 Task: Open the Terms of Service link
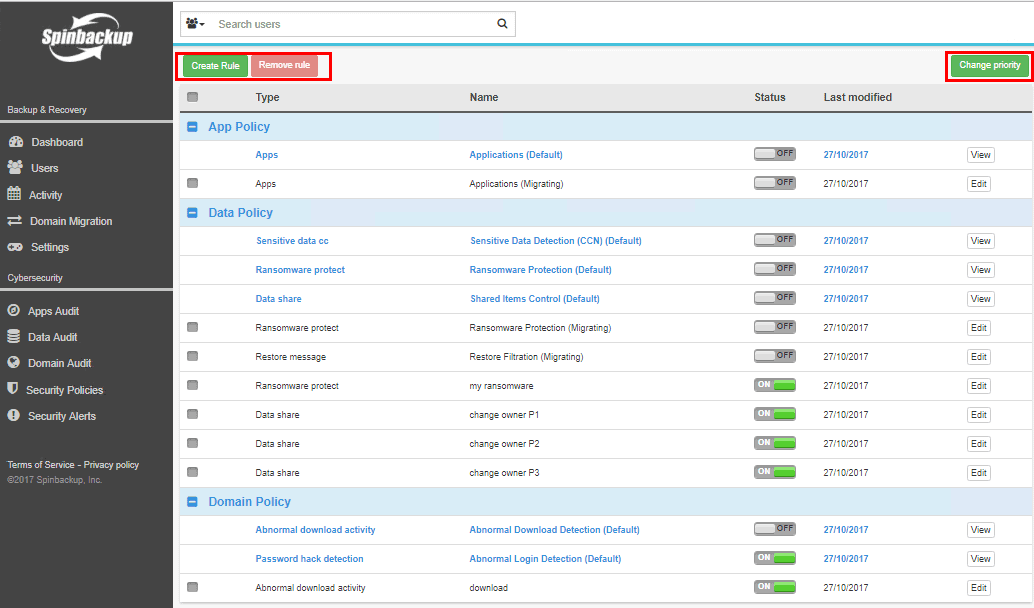(x=41, y=465)
